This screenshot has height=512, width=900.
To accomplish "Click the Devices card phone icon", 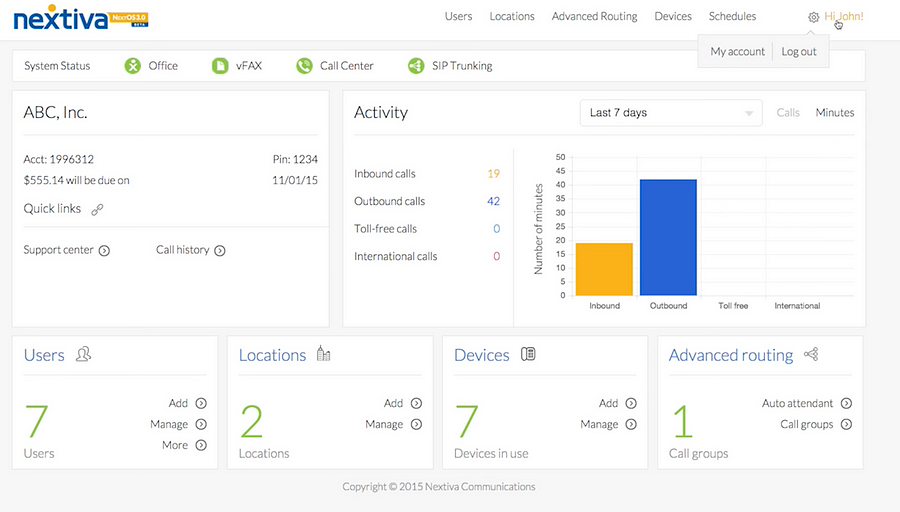I will (528, 354).
